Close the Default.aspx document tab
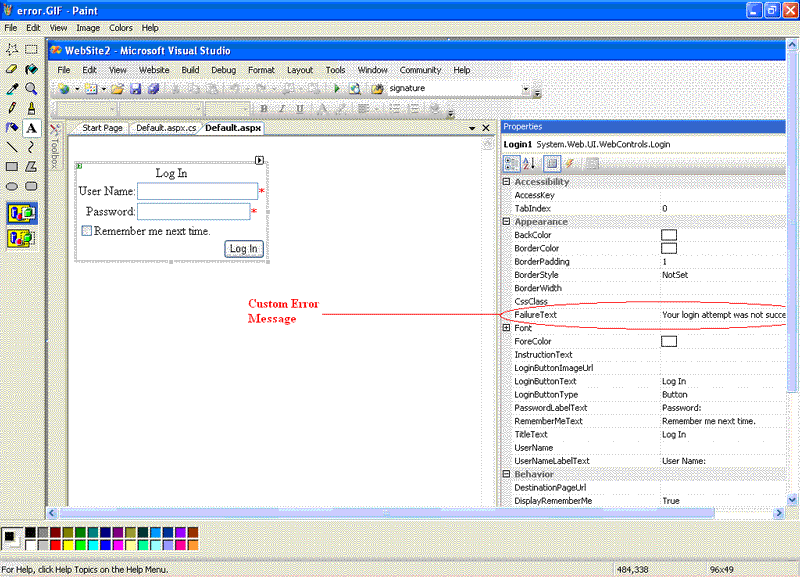The image size is (800, 577). [486, 128]
